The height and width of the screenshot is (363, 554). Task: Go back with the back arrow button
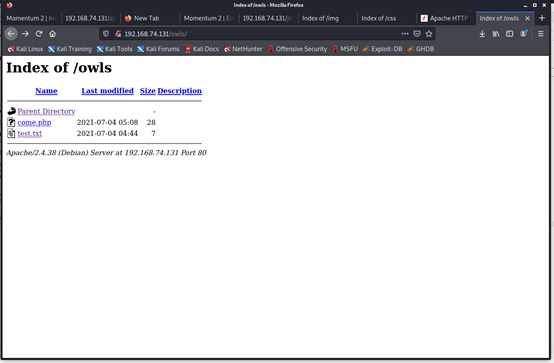click(11, 34)
